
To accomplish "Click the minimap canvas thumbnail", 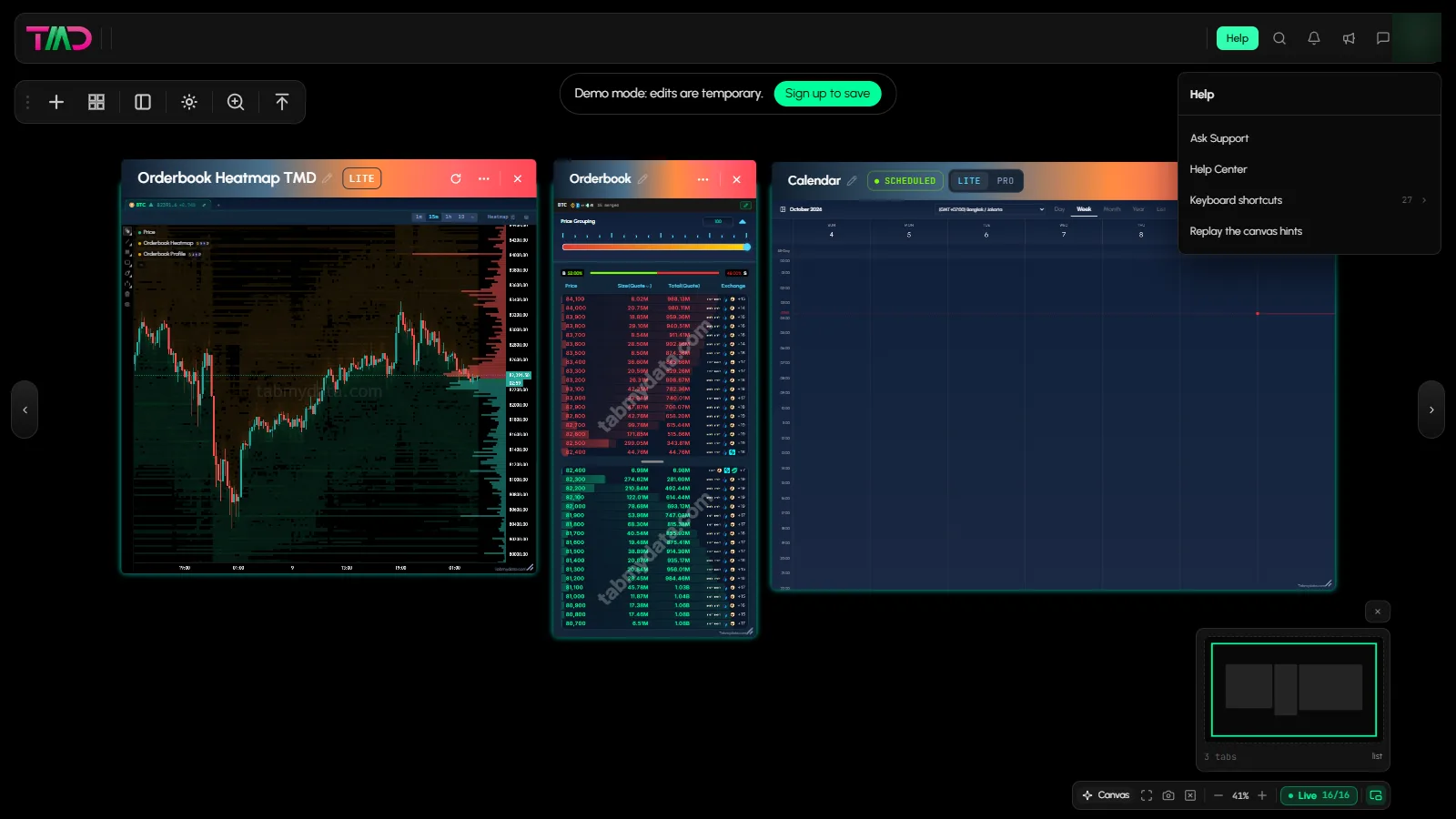I will coord(1293,689).
